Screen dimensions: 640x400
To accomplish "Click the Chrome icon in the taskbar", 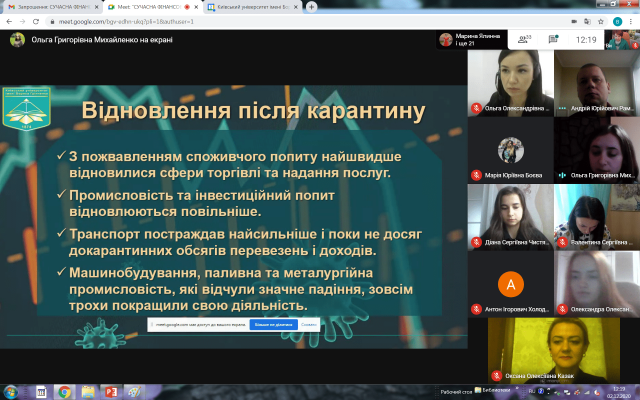I will pos(64,392).
